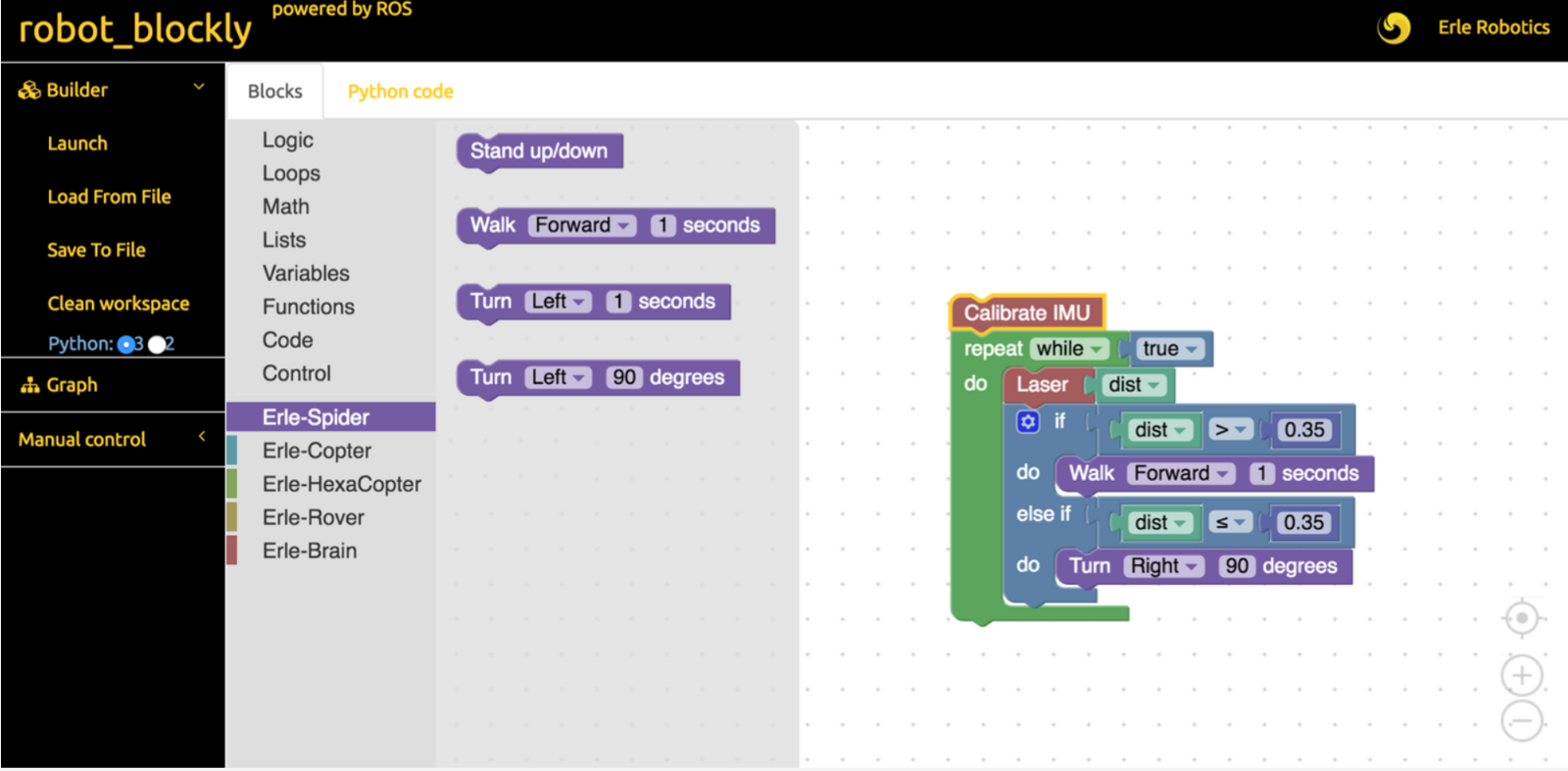Click the zoom out minus icon
The height and width of the screenshot is (771, 1568).
click(x=1521, y=722)
